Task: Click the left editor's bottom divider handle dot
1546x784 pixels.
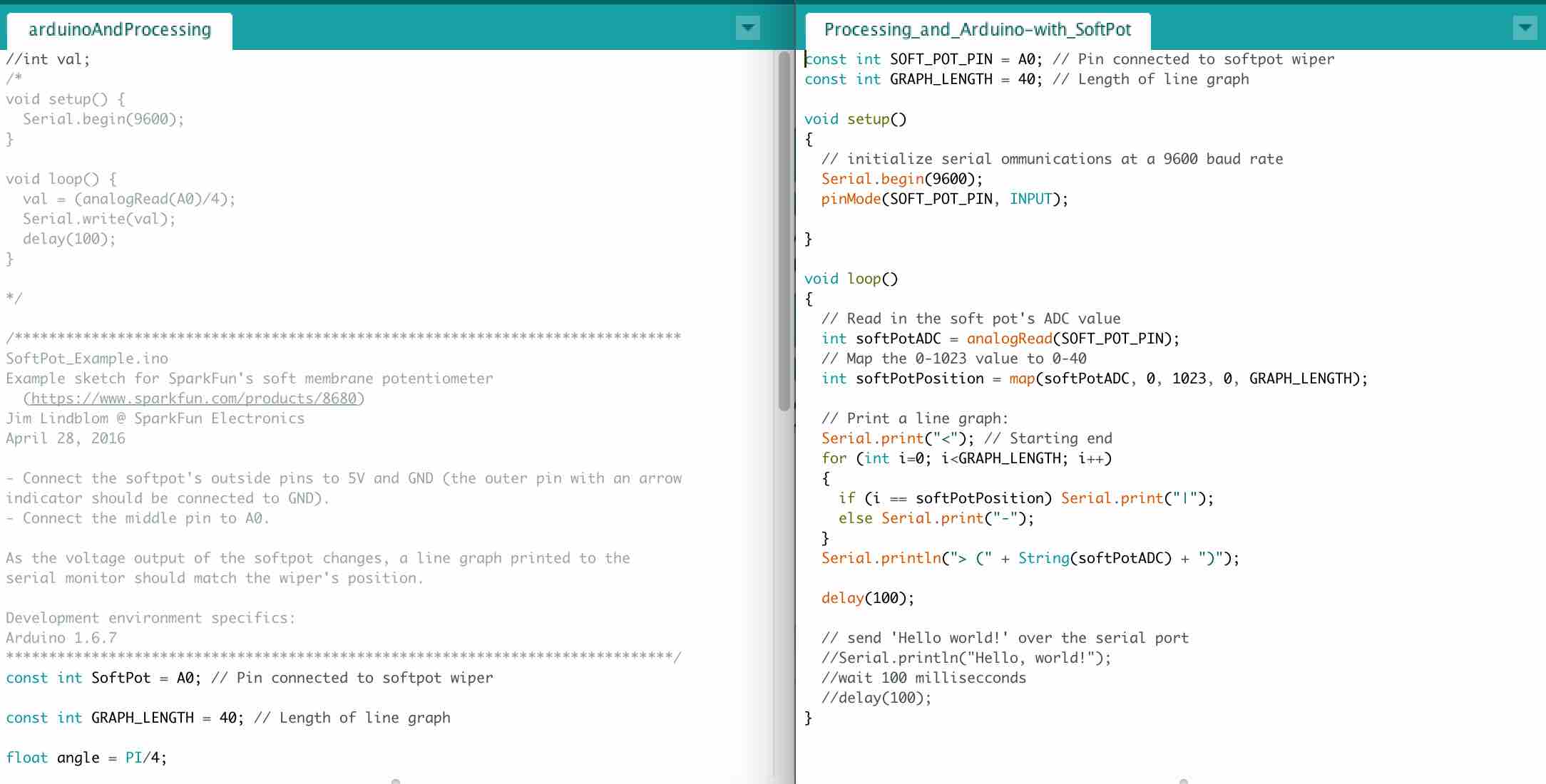Action: pyautogui.click(x=396, y=781)
